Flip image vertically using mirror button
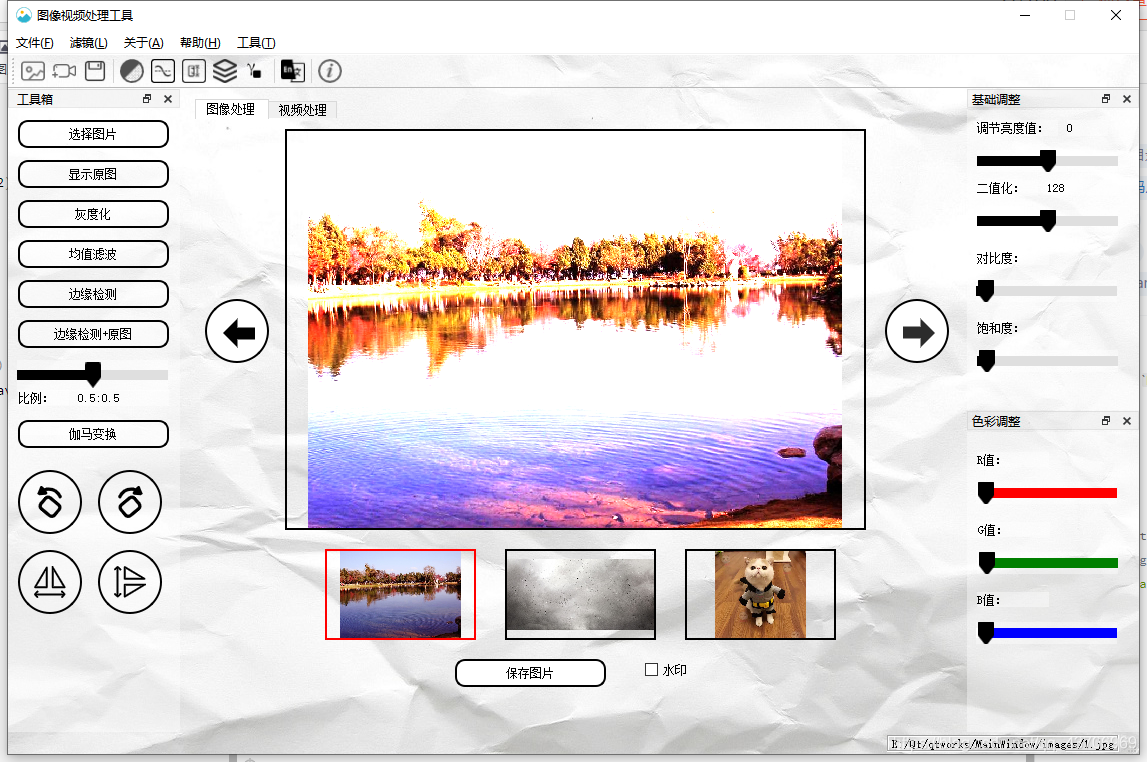Viewport: 1147px width, 762px height. [x=129, y=582]
